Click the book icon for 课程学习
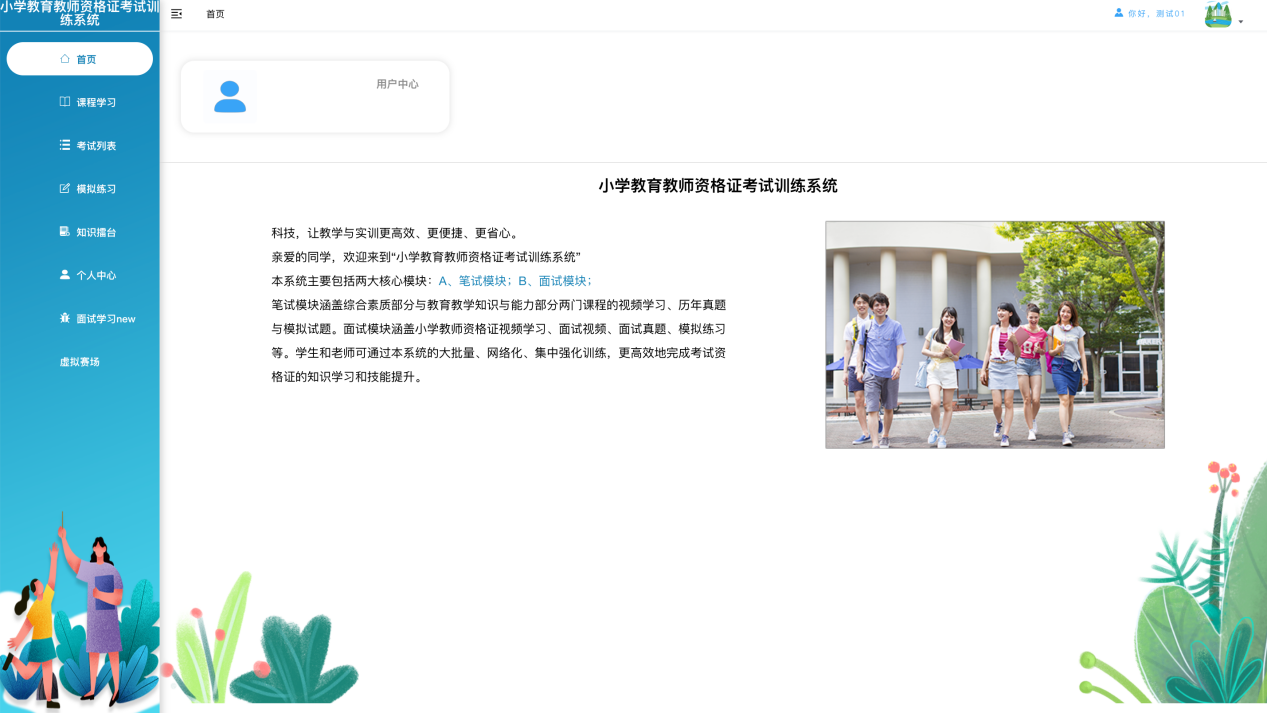1267x713 pixels. pyautogui.click(x=65, y=102)
